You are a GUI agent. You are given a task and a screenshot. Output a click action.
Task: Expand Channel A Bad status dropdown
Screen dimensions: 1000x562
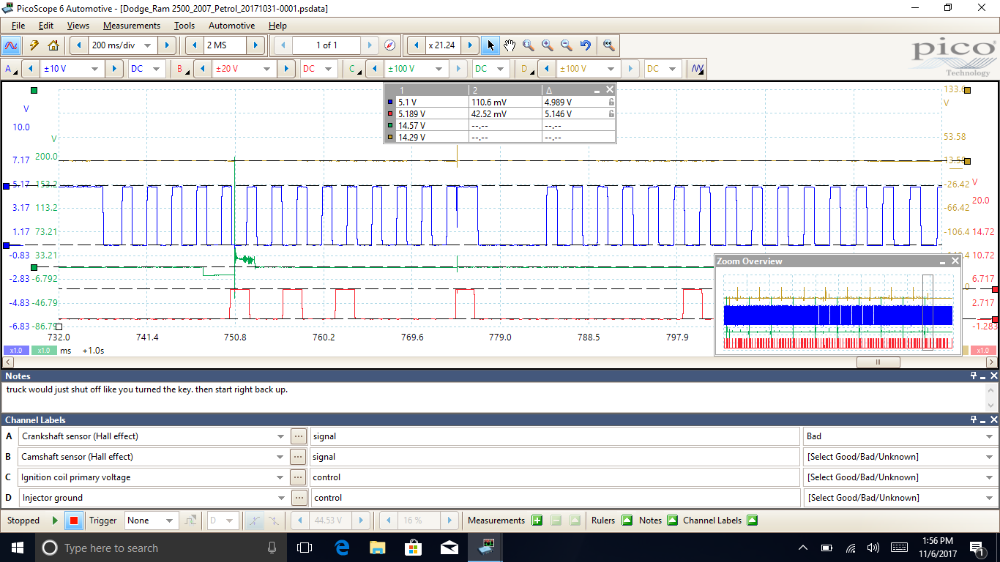coord(990,437)
